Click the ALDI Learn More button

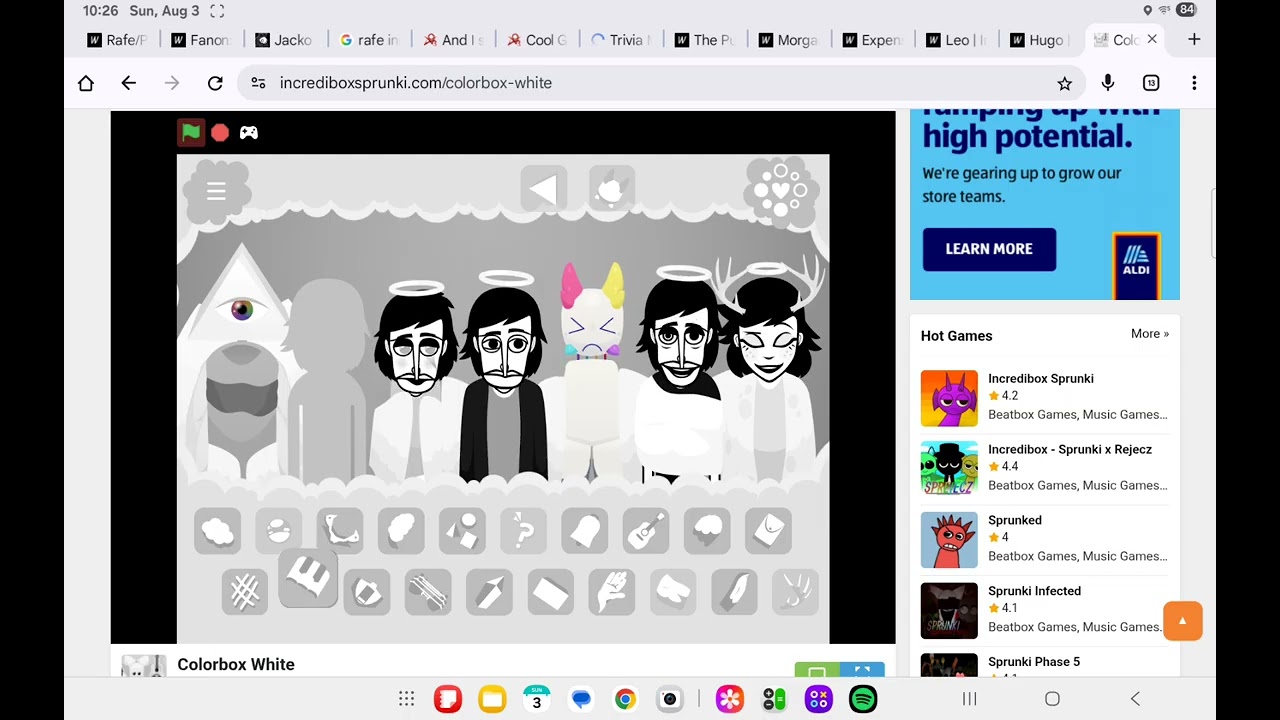(x=989, y=249)
